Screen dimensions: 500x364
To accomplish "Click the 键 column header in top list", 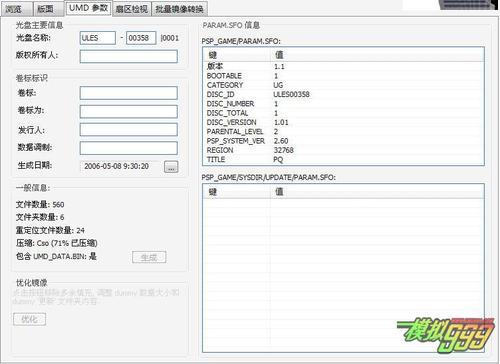I will click(x=237, y=55).
